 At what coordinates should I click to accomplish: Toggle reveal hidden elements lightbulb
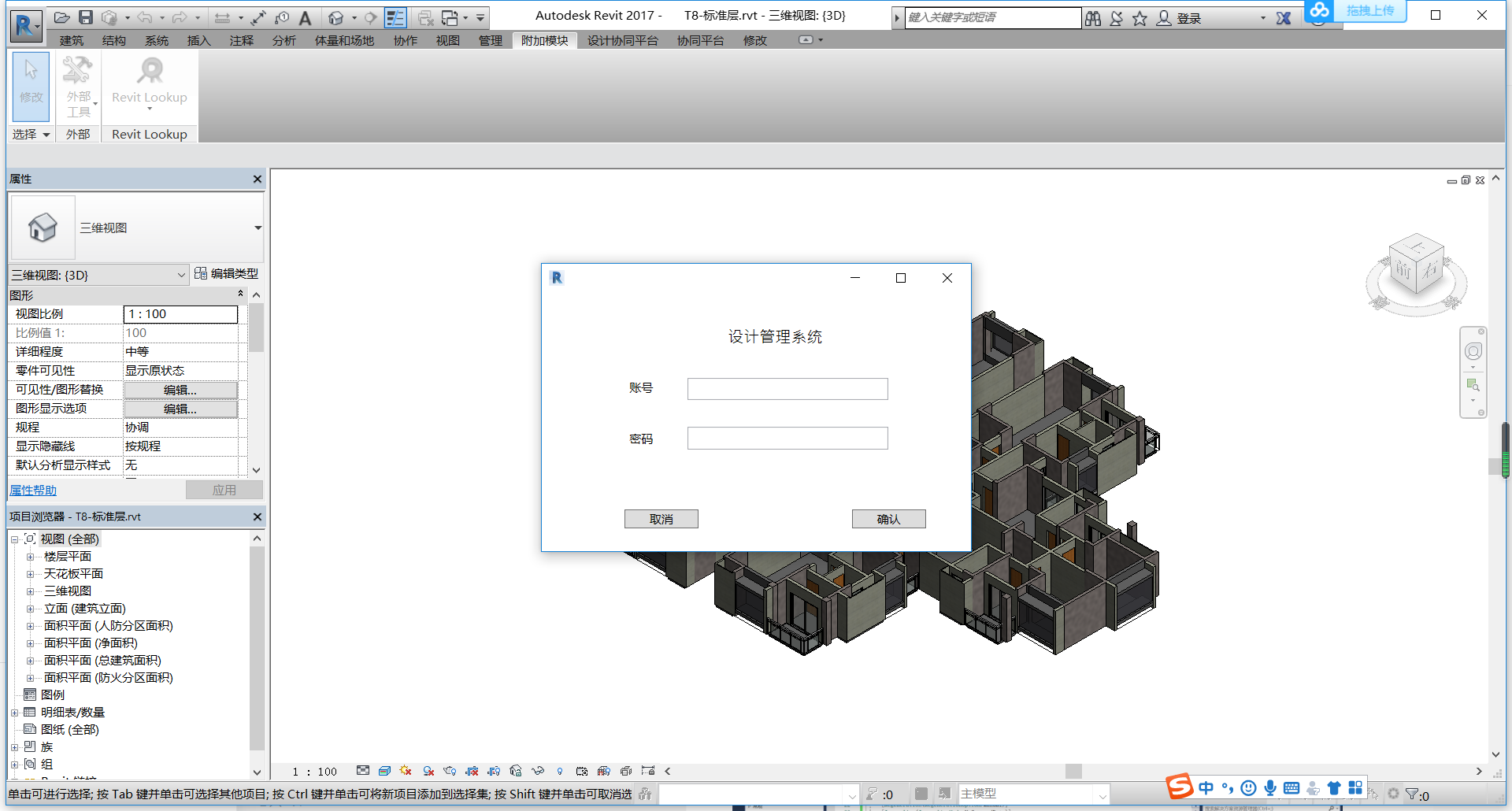pyautogui.click(x=559, y=771)
